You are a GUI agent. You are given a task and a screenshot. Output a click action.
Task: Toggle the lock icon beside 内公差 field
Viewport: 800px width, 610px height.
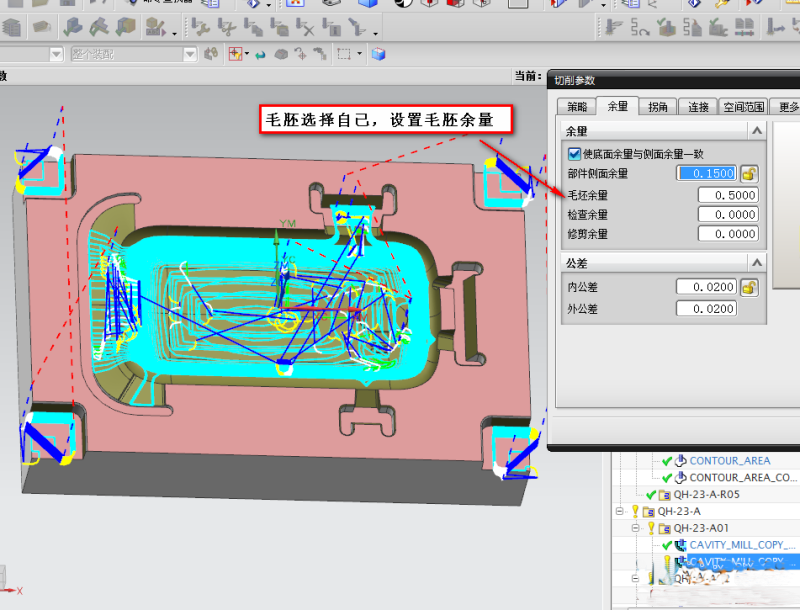coord(749,288)
